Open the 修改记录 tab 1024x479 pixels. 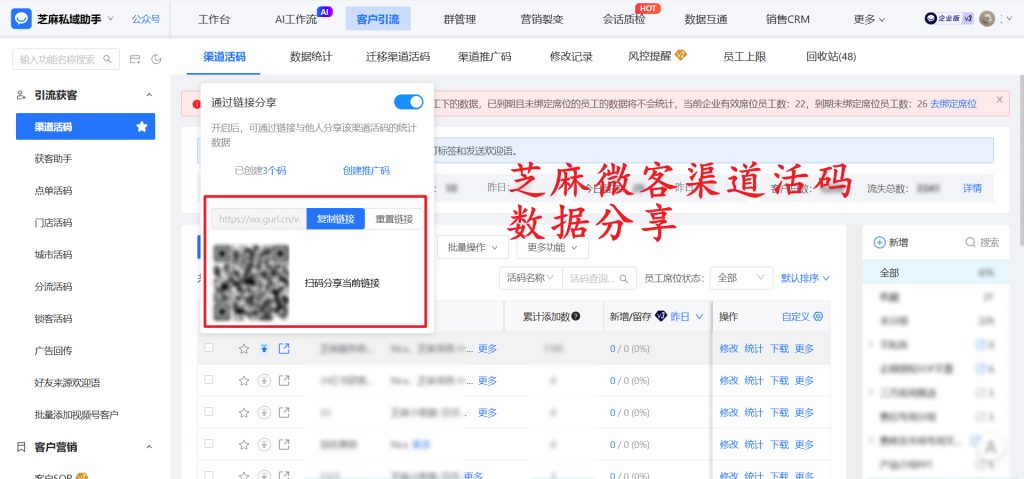571,57
